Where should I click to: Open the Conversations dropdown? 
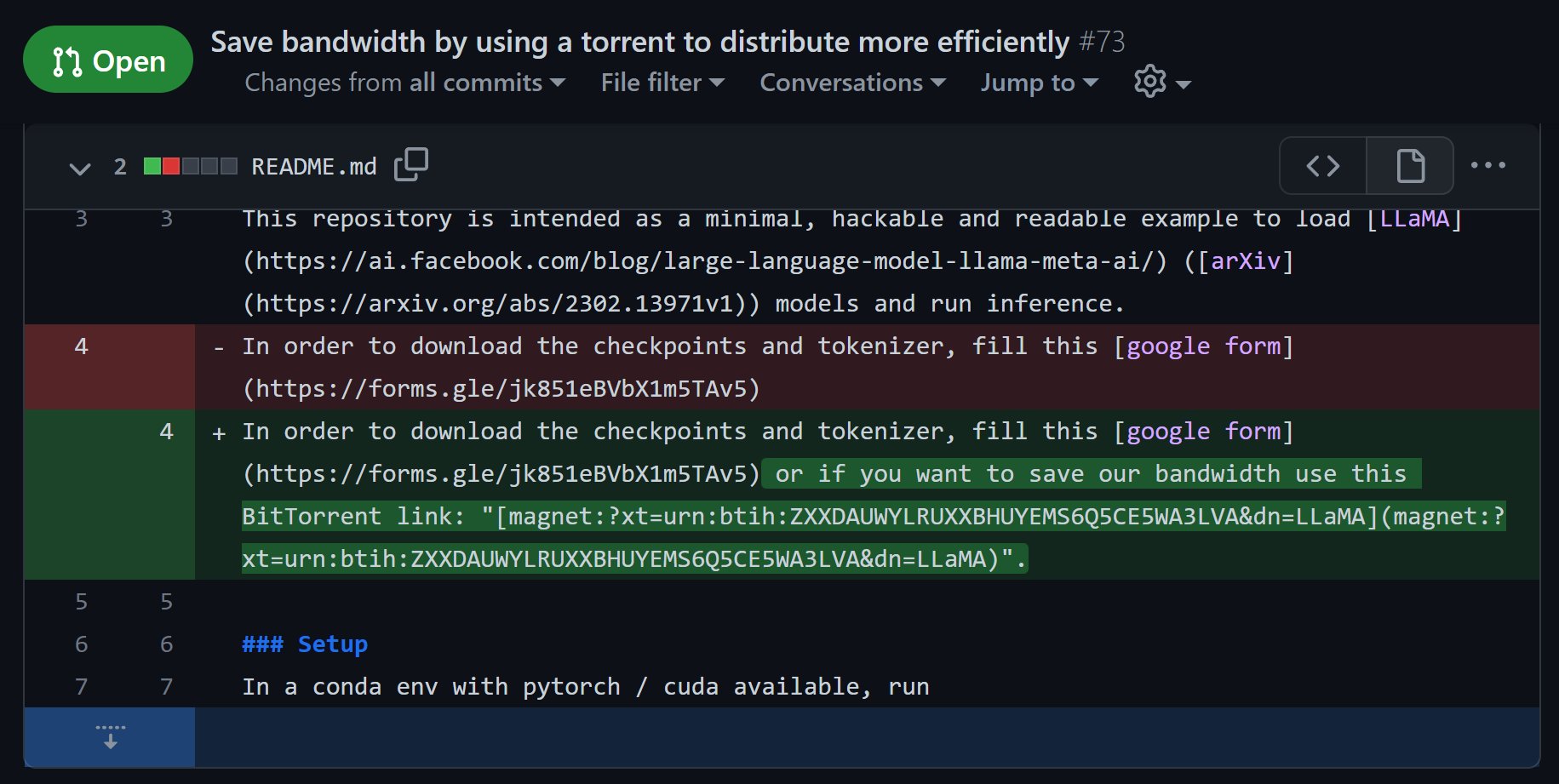[852, 83]
